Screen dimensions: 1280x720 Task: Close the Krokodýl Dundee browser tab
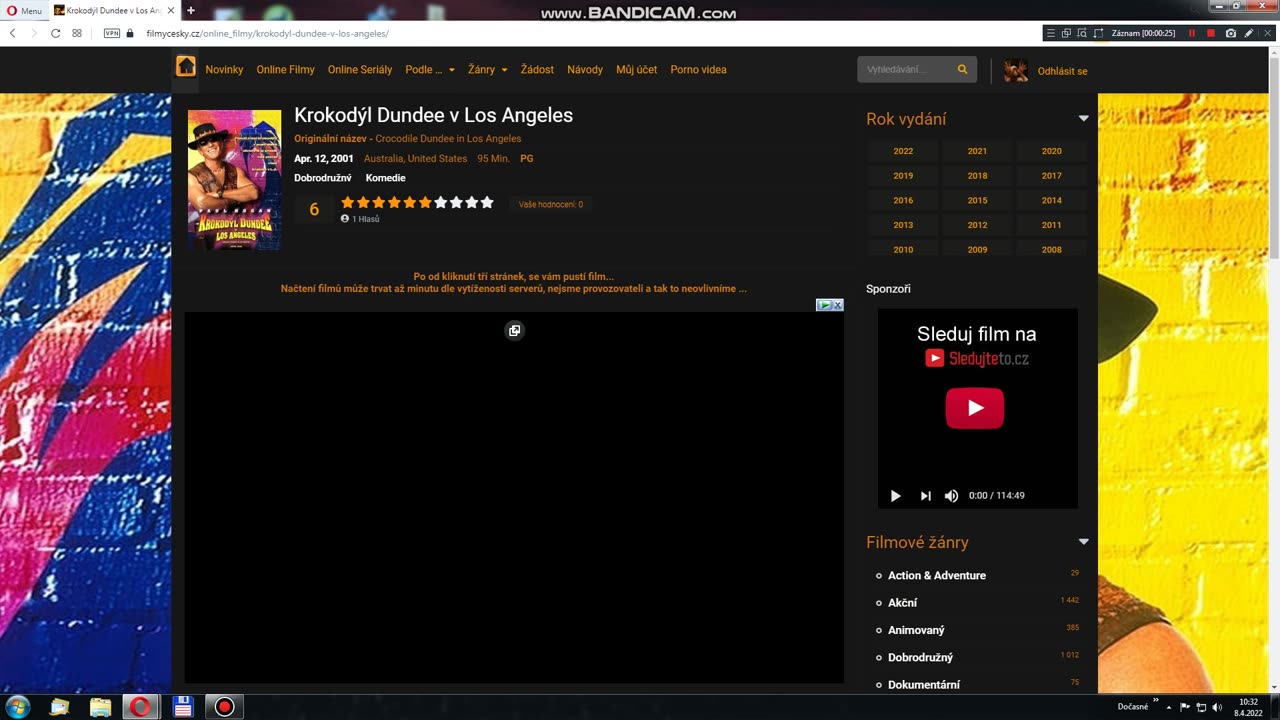(171, 10)
